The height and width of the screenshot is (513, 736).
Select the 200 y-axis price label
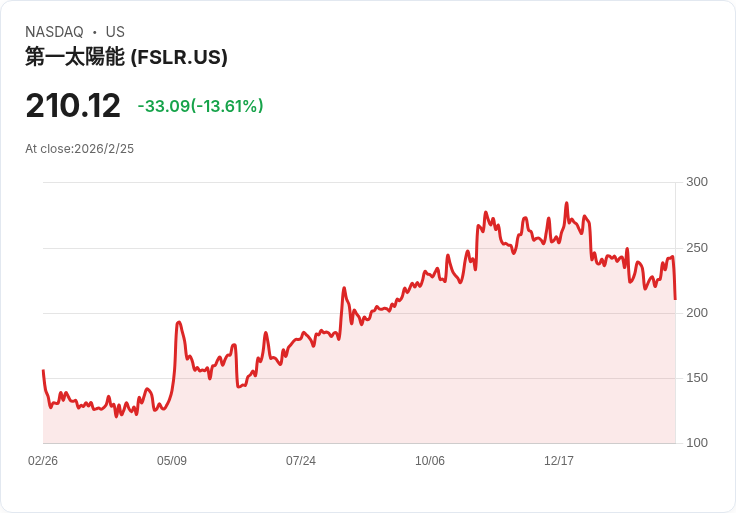pyautogui.click(x=696, y=313)
